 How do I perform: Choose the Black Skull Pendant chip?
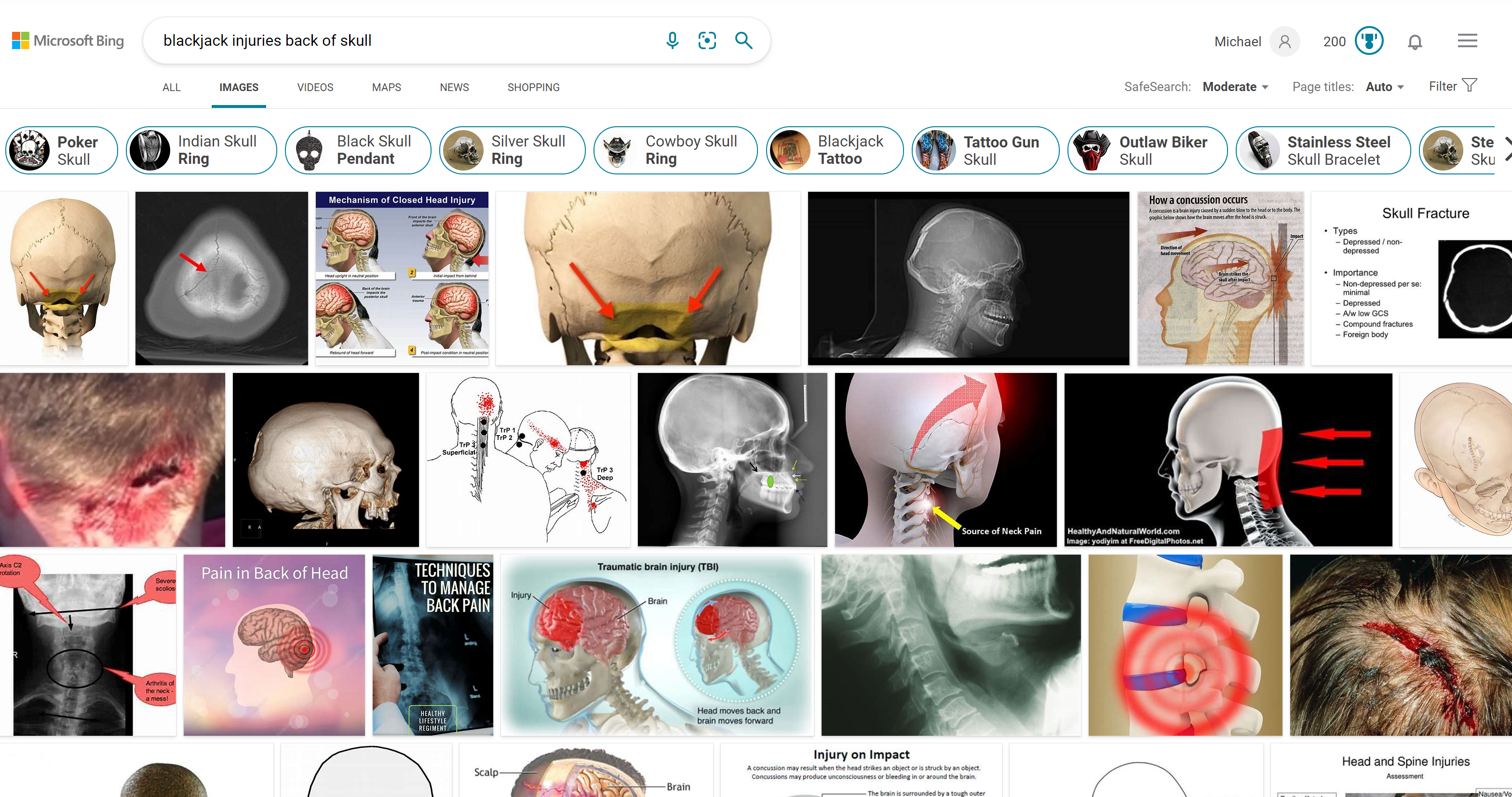point(357,150)
